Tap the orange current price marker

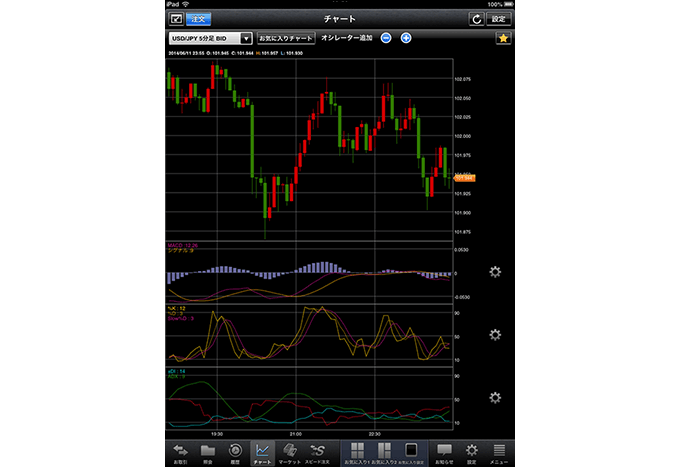pyautogui.click(x=463, y=177)
